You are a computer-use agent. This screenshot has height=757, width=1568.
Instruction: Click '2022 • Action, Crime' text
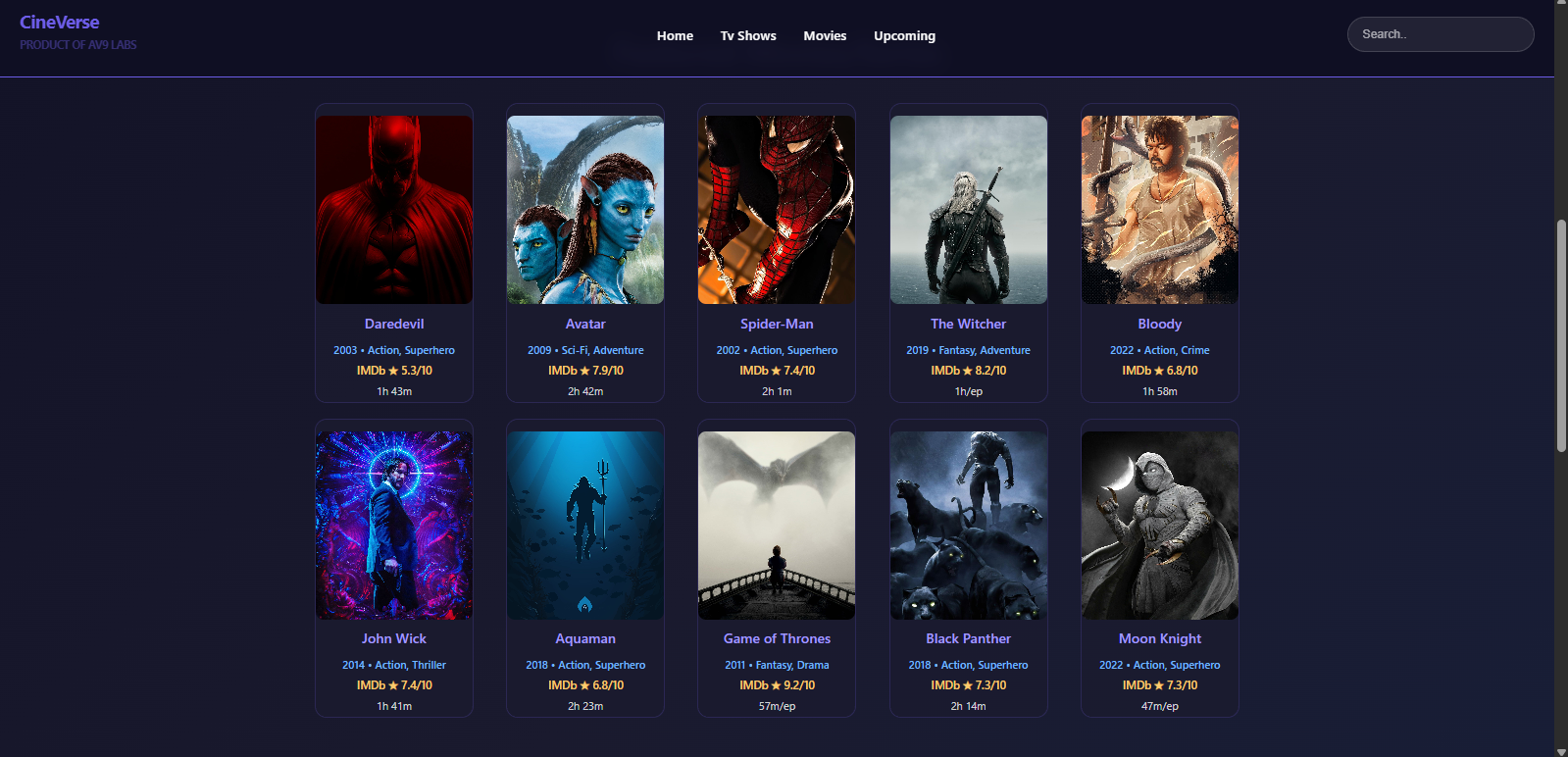1160,350
